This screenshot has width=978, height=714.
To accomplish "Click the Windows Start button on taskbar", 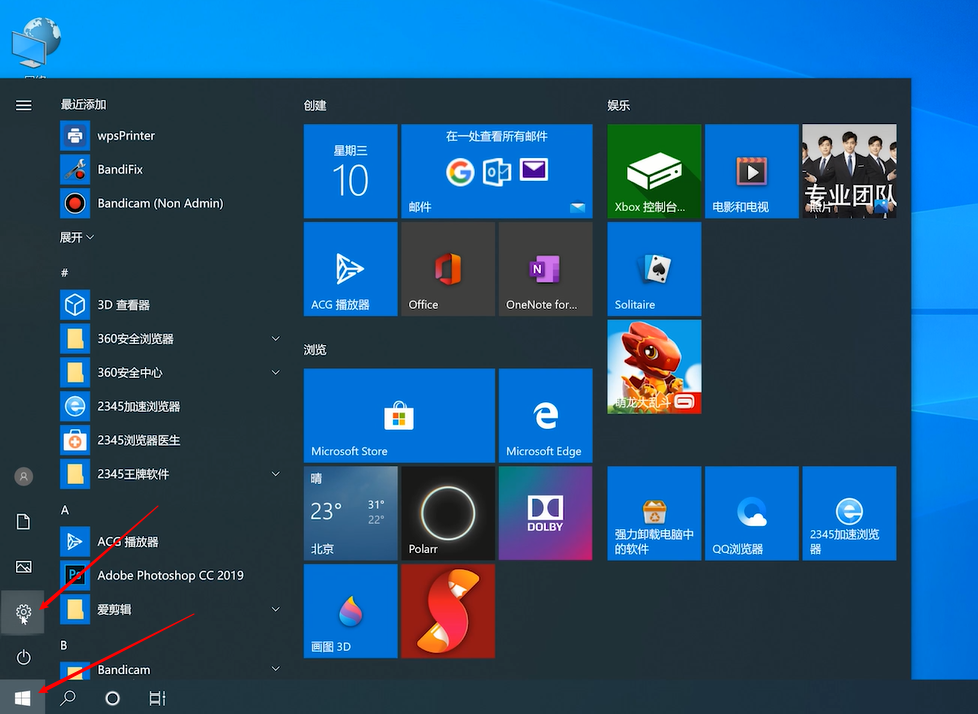I will (22, 698).
